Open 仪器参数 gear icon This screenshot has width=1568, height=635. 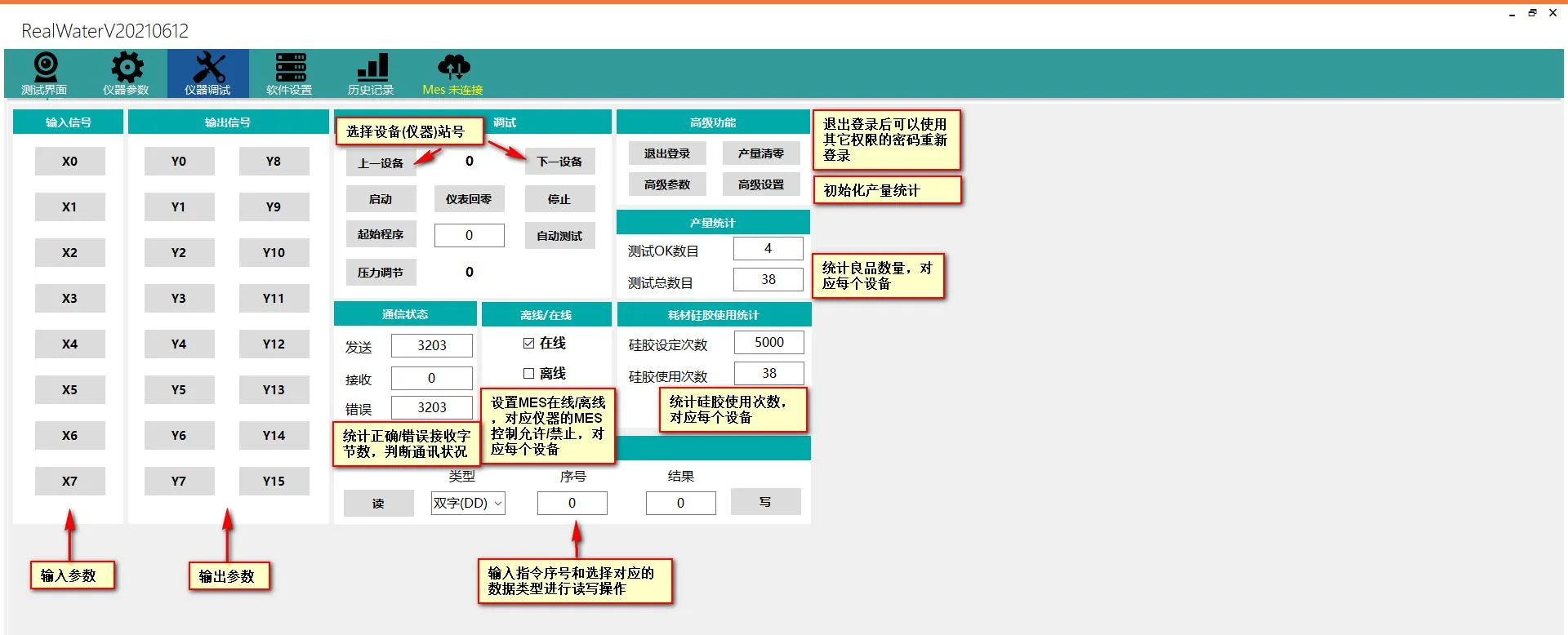[127, 67]
